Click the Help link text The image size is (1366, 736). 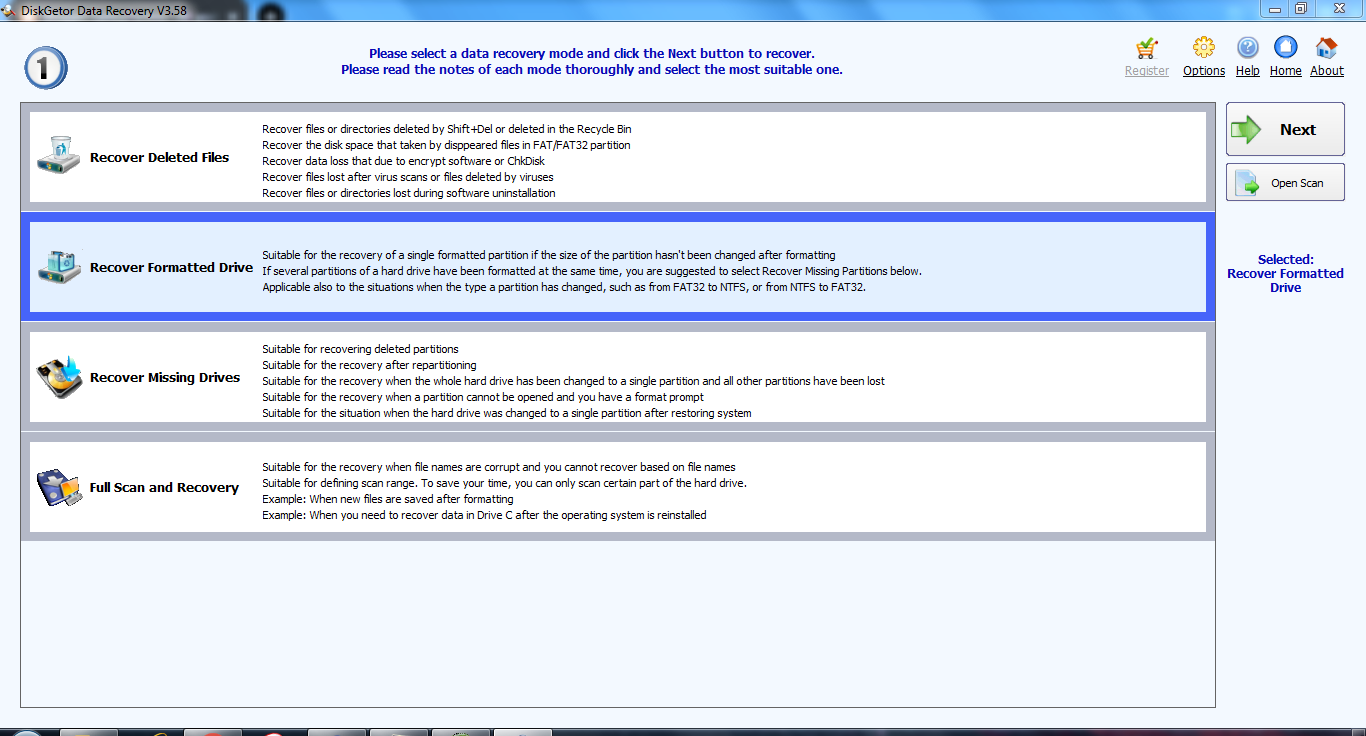tap(1247, 70)
